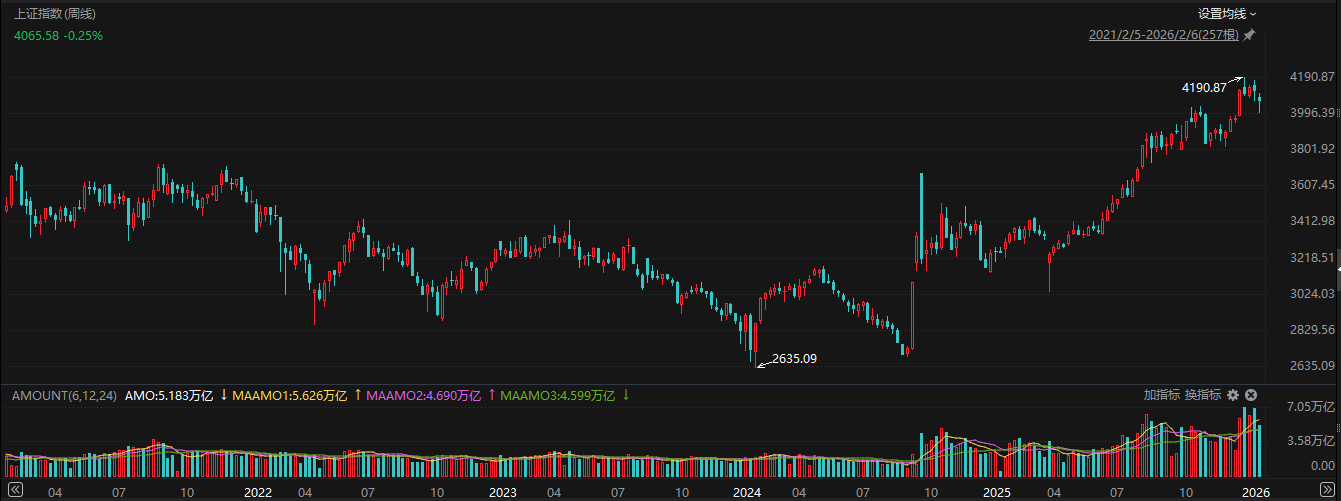Click 加指标 to add an indicator
The height and width of the screenshot is (501, 1341).
click(1162, 395)
